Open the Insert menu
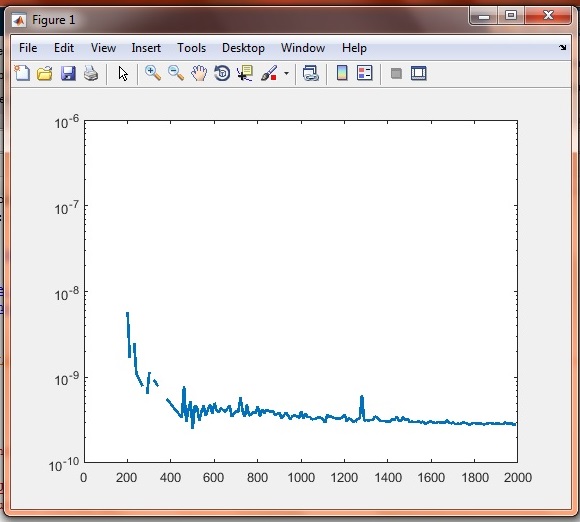The image size is (580, 522). pos(146,48)
